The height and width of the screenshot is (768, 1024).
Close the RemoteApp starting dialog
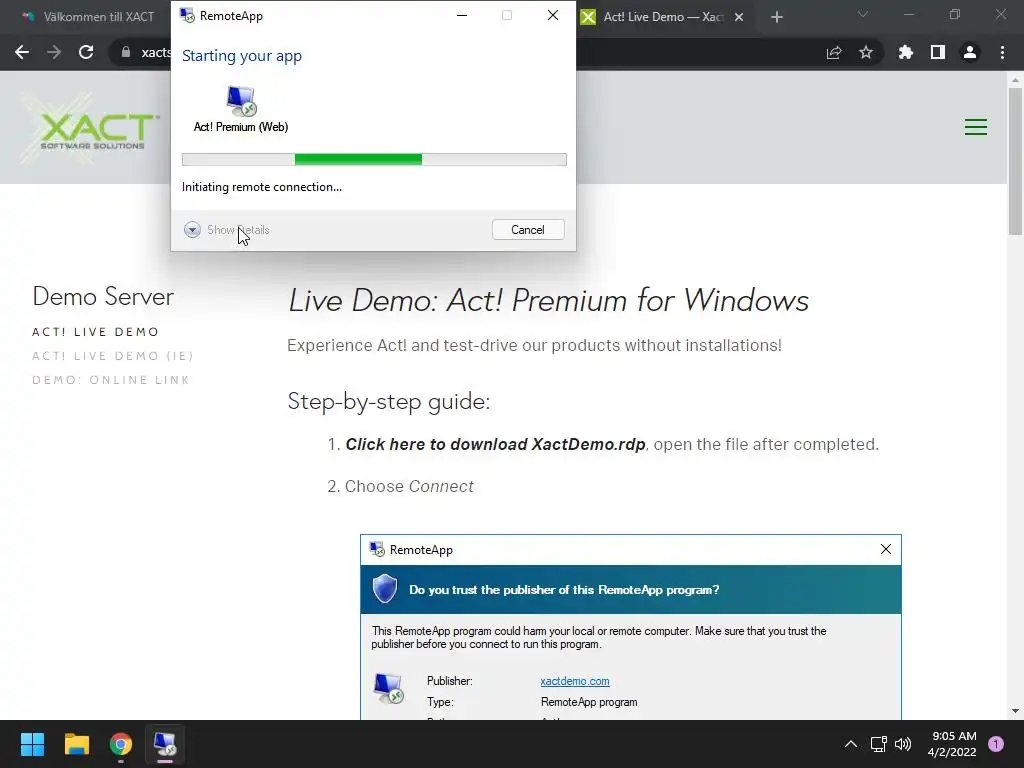[552, 16]
